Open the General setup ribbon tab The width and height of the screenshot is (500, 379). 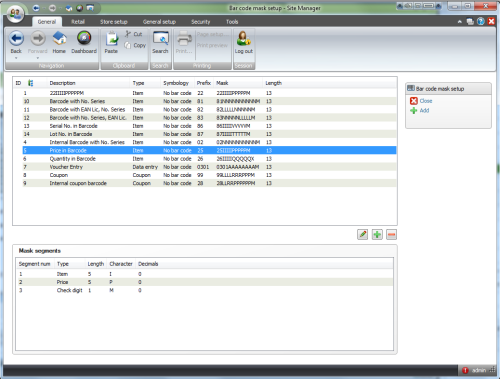pos(159,22)
